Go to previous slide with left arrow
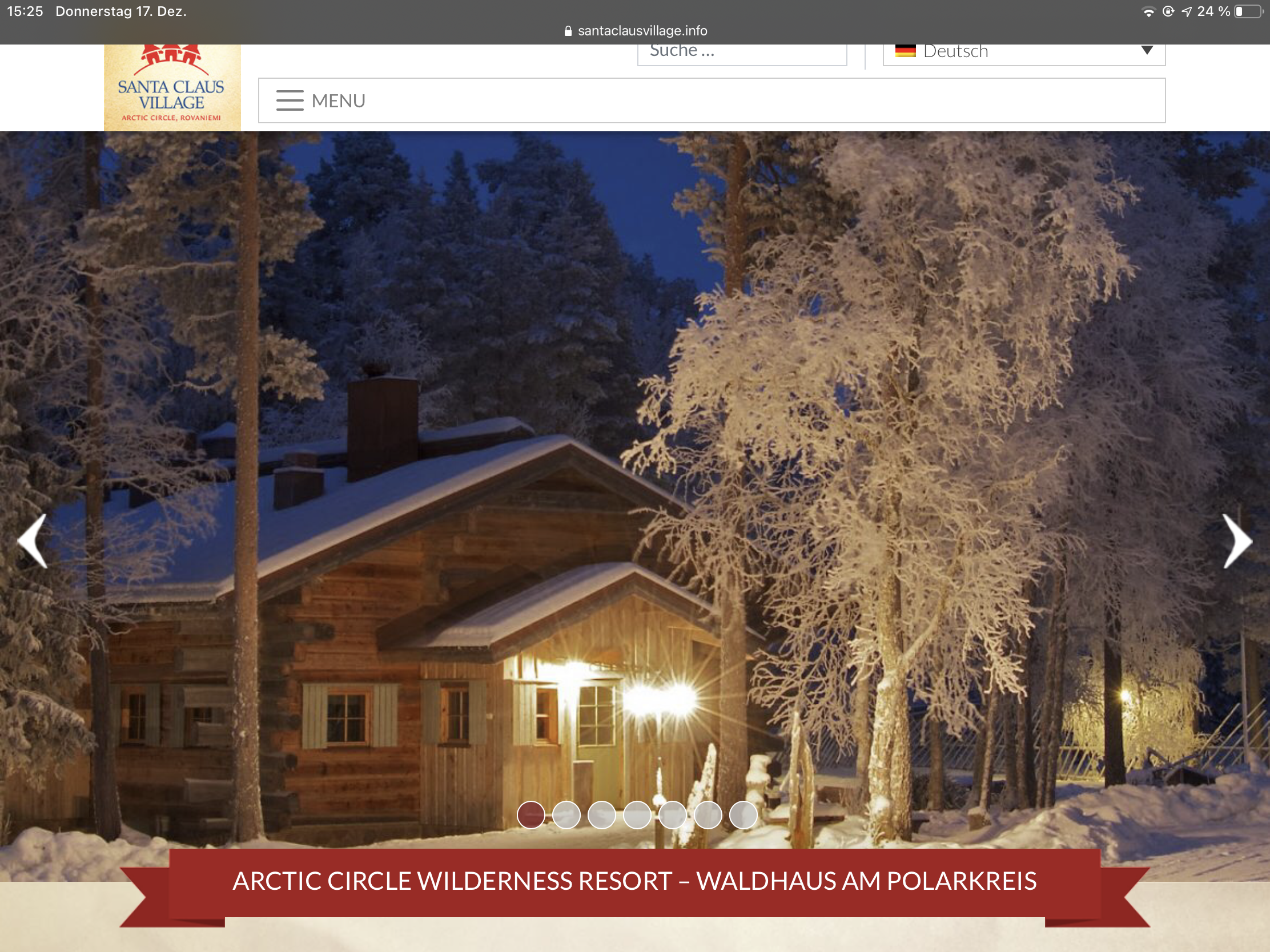 pyautogui.click(x=32, y=540)
